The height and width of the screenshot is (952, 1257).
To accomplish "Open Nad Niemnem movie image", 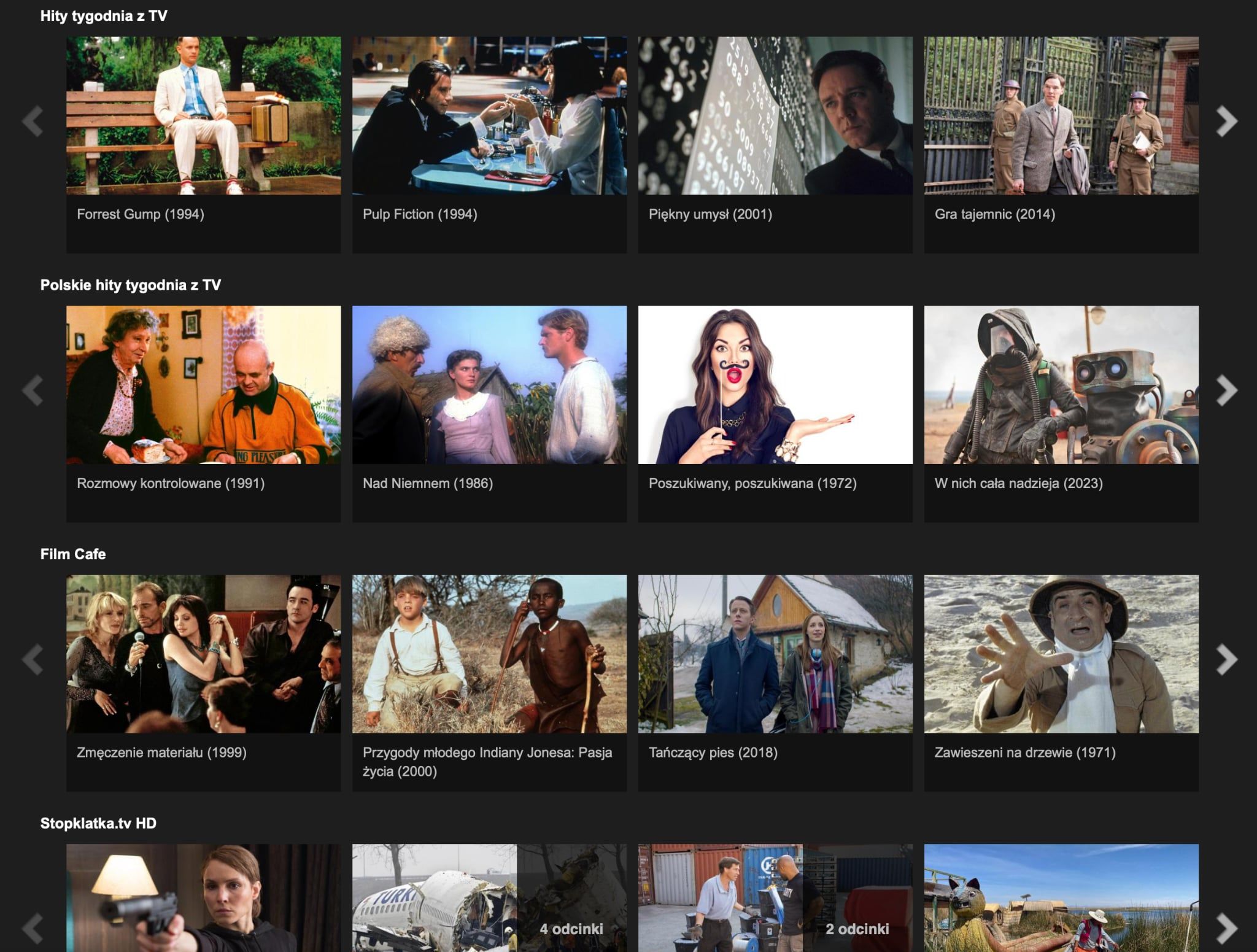I will coord(489,385).
